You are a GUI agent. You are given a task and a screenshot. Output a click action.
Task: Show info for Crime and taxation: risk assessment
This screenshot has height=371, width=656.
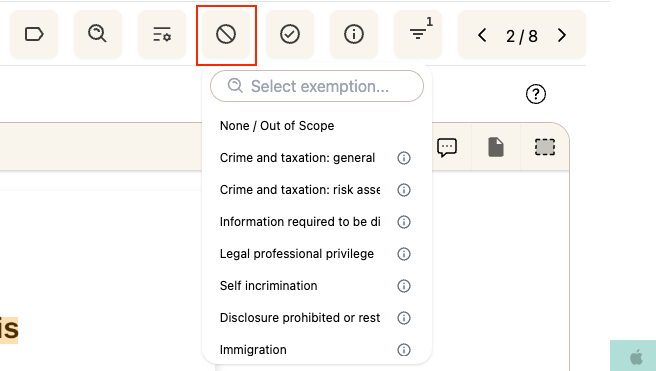tap(404, 190)
